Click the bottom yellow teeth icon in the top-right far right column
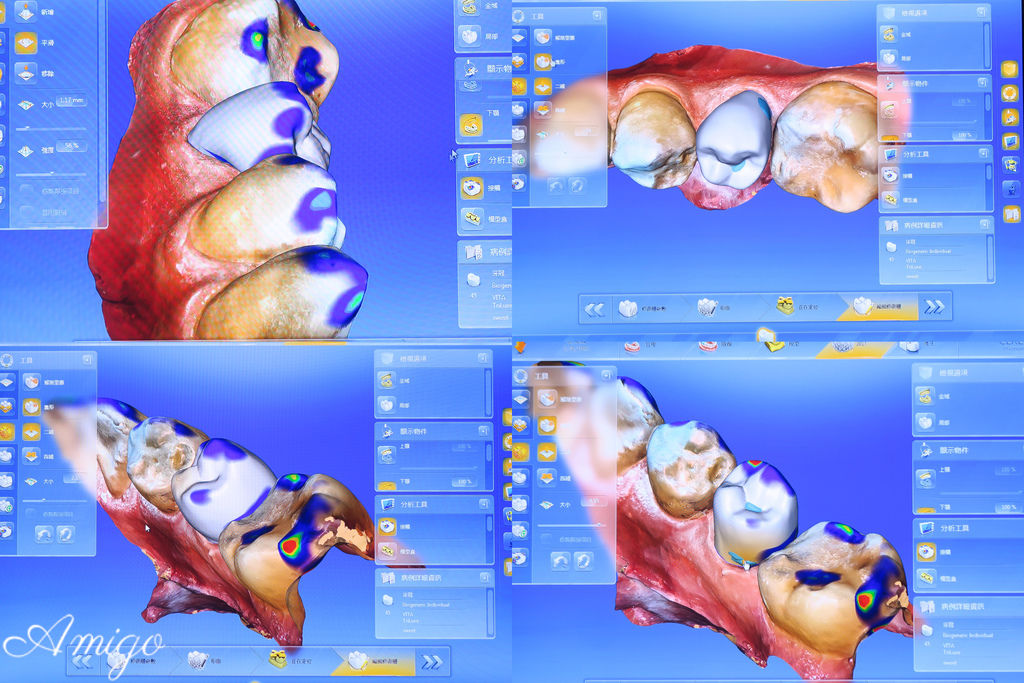 [x=1012, y=214]
